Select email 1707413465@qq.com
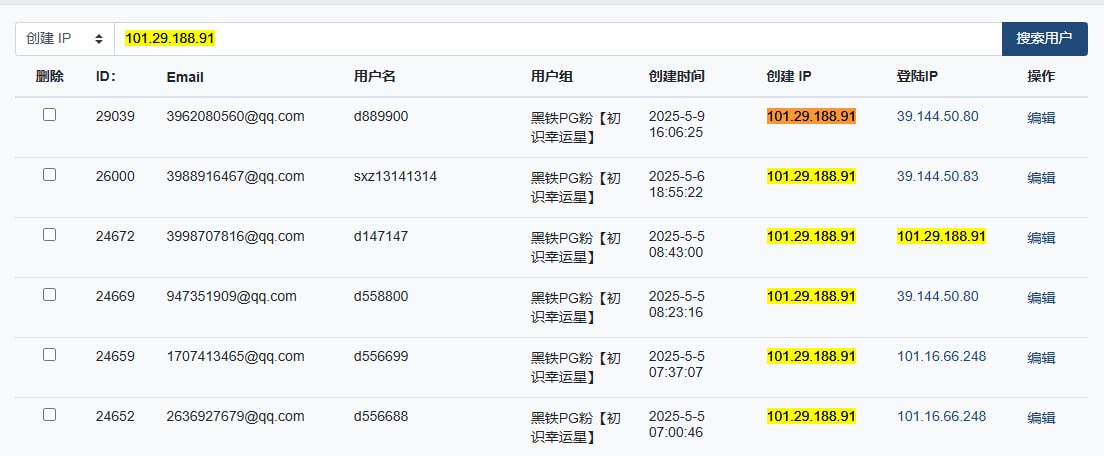The height and width of the screenshot is (456, 1104). coord(235,356)
